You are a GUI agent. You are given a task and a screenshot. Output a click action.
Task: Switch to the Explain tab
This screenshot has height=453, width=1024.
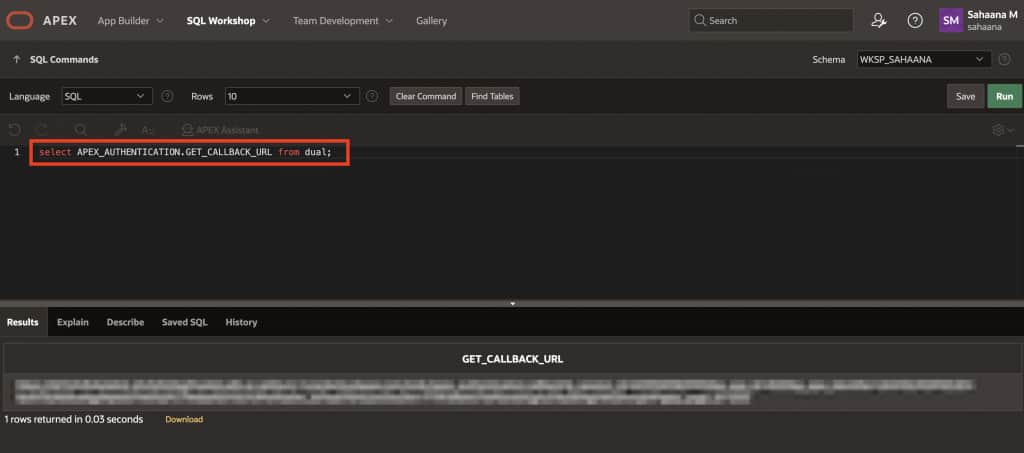(x=72, y=322)
